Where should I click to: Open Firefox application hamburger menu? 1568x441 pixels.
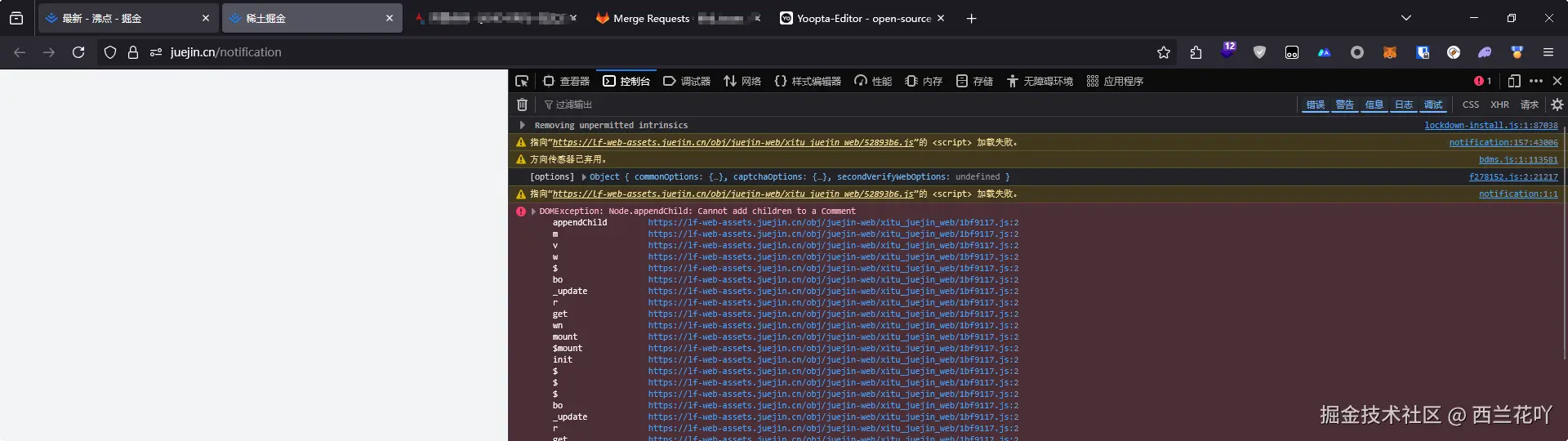point(1548,52)
